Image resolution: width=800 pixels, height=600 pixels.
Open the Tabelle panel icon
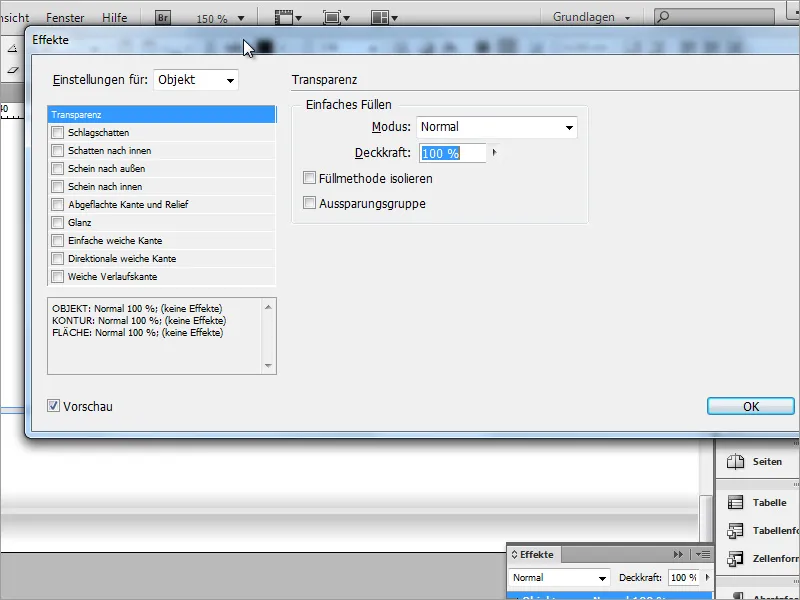coord(735,503)
